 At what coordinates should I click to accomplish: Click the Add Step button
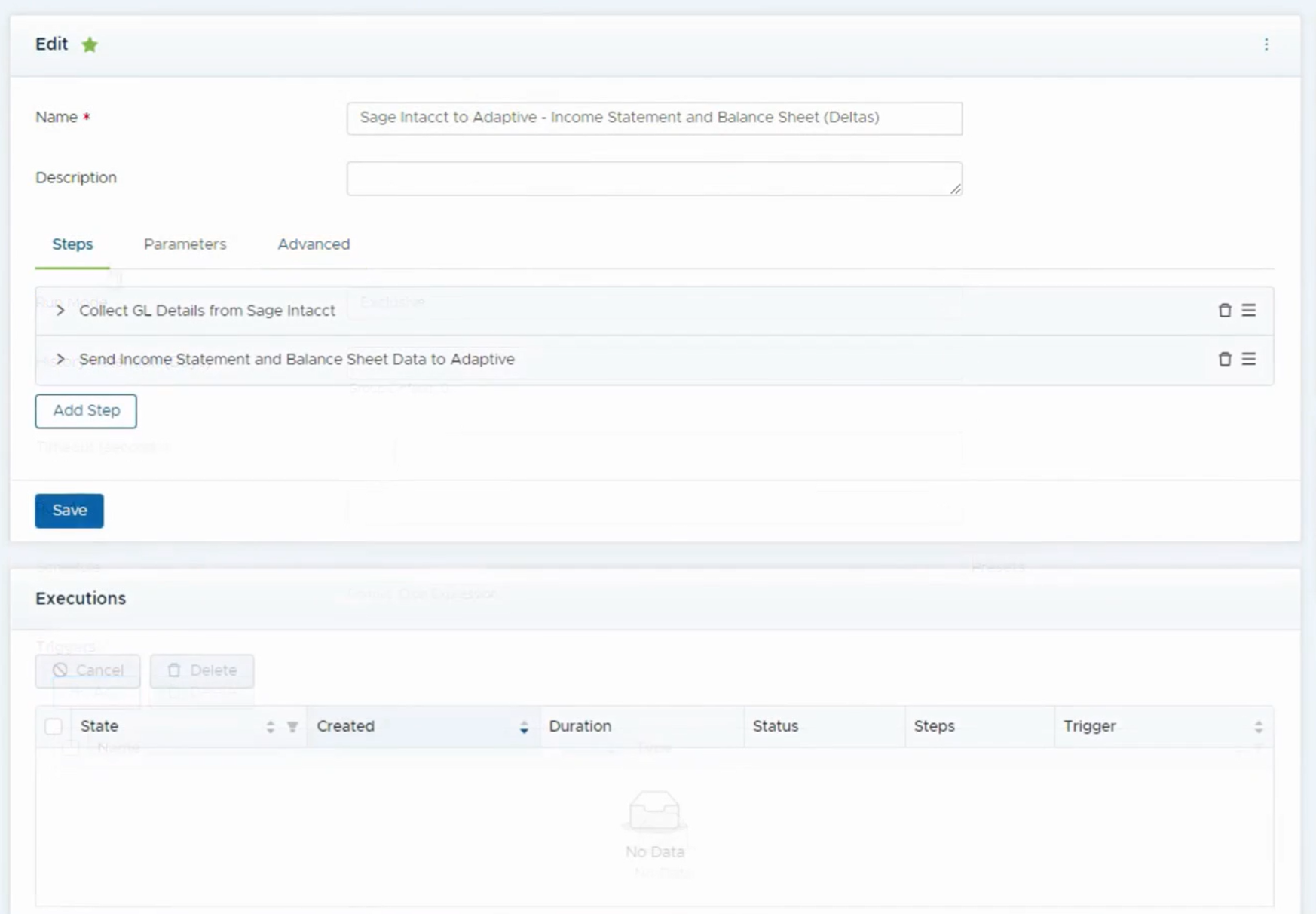pos(86,411)
